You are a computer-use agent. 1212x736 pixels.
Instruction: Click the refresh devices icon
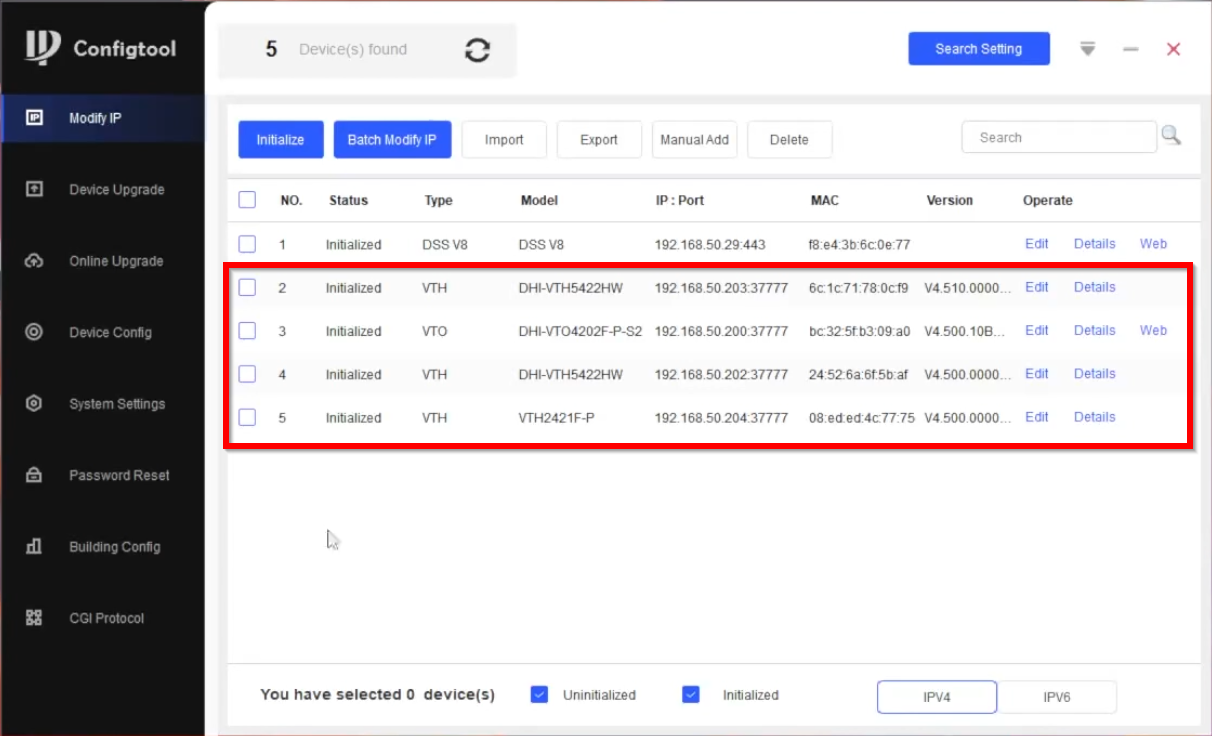pos(478,50)
